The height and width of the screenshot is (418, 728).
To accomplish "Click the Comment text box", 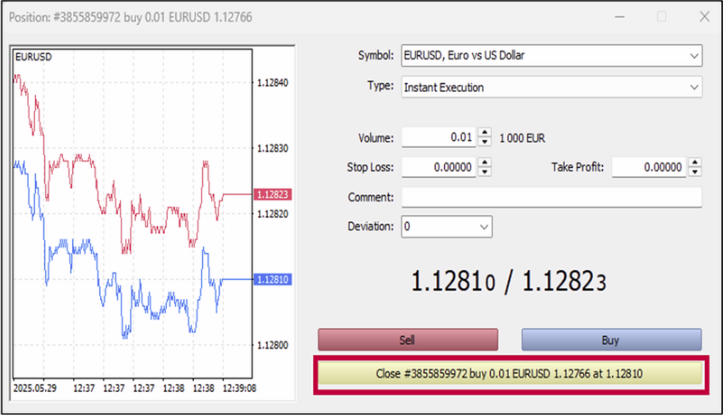I will pyautogui.click(x=551, y=198).
